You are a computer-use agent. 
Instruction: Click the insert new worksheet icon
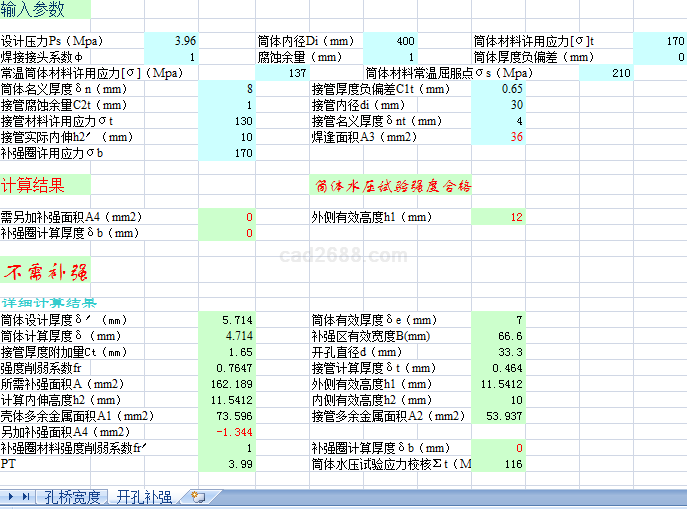198,497
